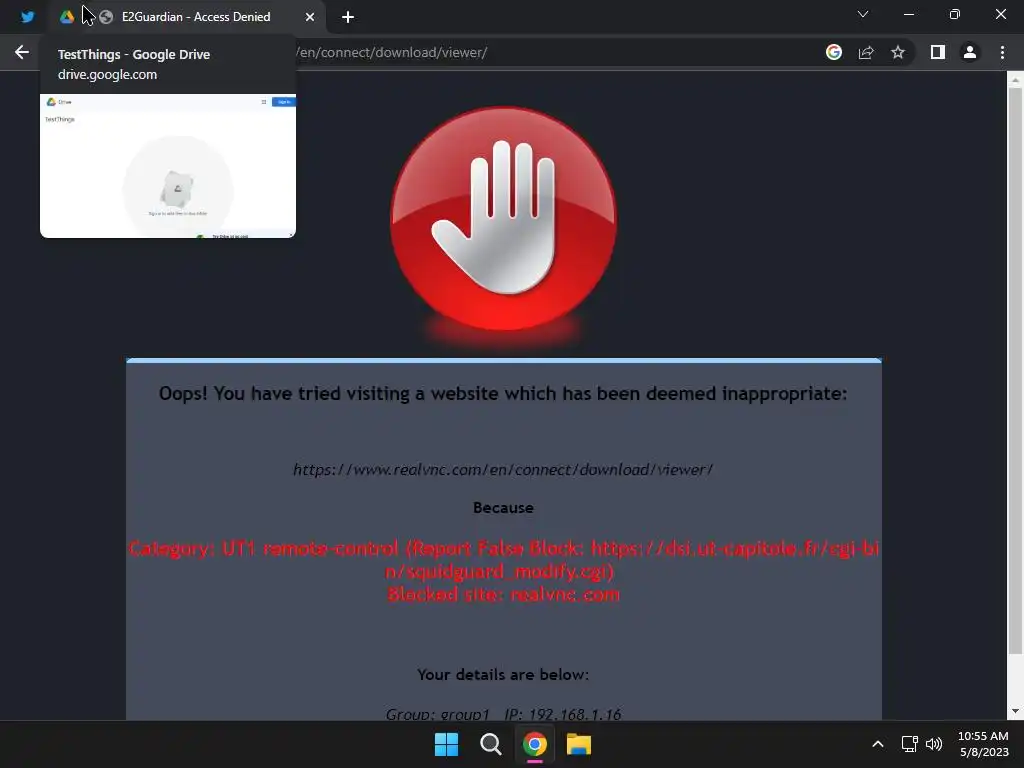Open a new browser tab

[x=348, y=17]
